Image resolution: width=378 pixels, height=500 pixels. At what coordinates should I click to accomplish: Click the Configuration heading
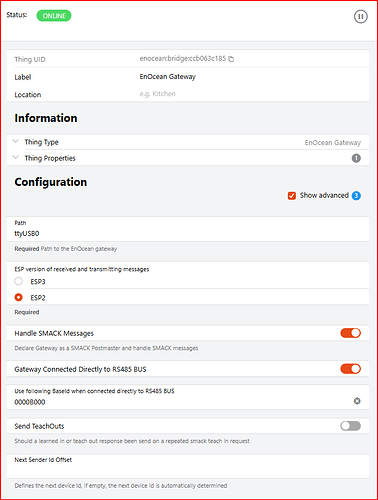click(51, 182)
